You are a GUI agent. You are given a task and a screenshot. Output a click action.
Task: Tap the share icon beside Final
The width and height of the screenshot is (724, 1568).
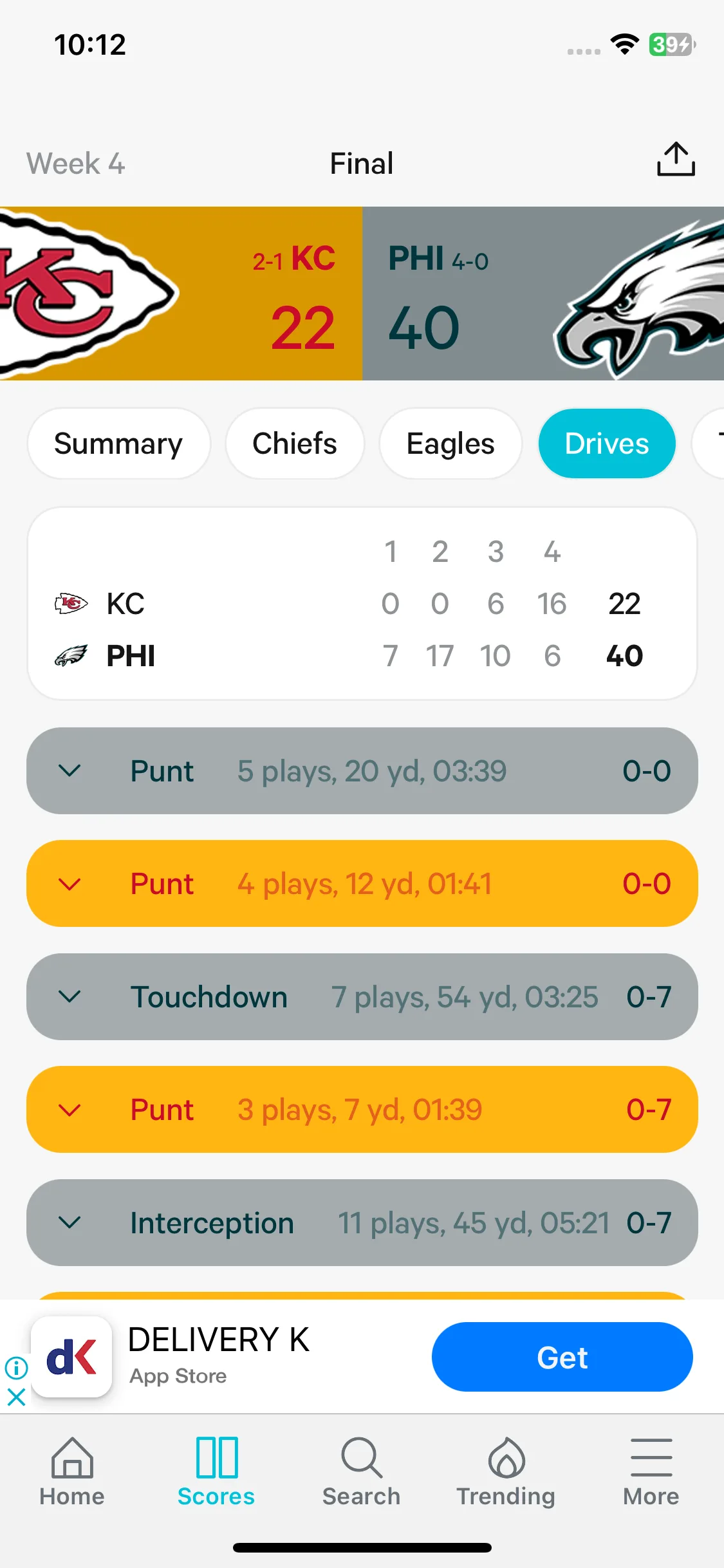click(x=676, y=160)
